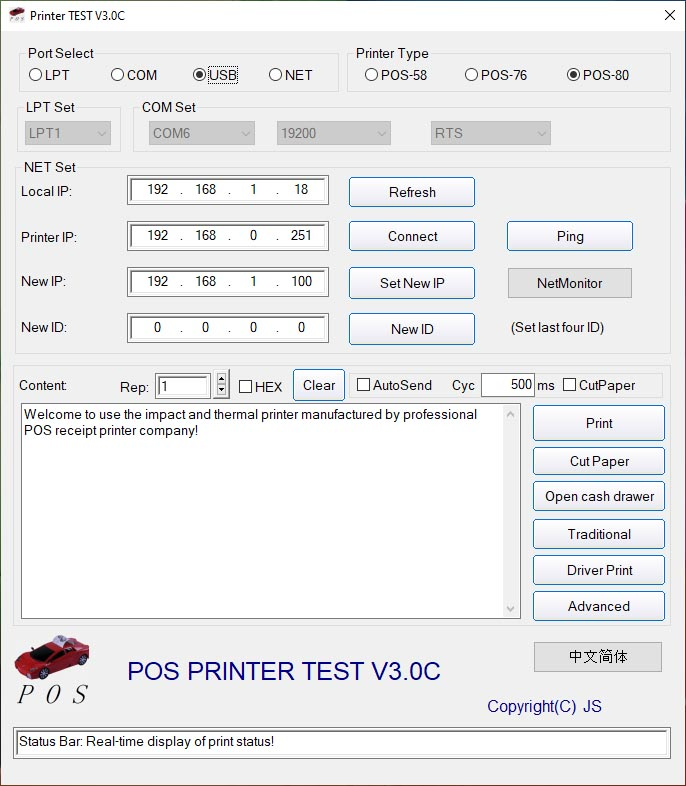The image size is (686, 786).
Task: Click the content scrollbar up arrow
Action: (x=510, y=414)
